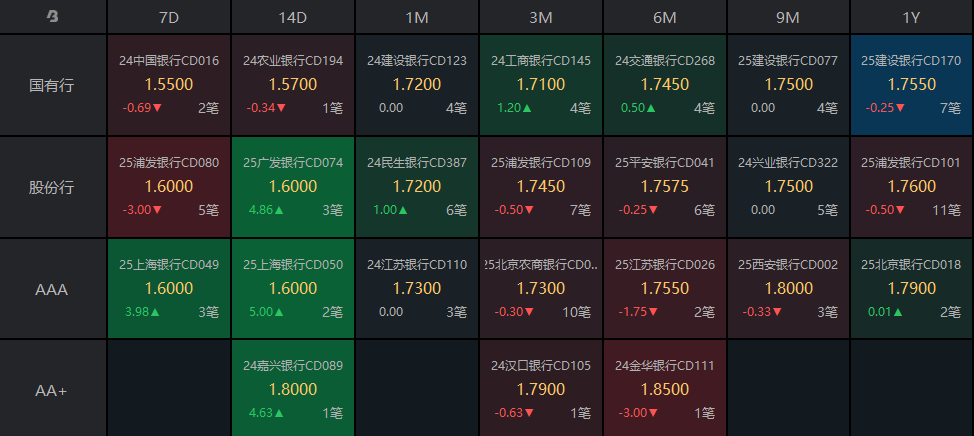Open the 24建设银行CD123 card
Screen dimensions: 974x436
tap(417, 85)
